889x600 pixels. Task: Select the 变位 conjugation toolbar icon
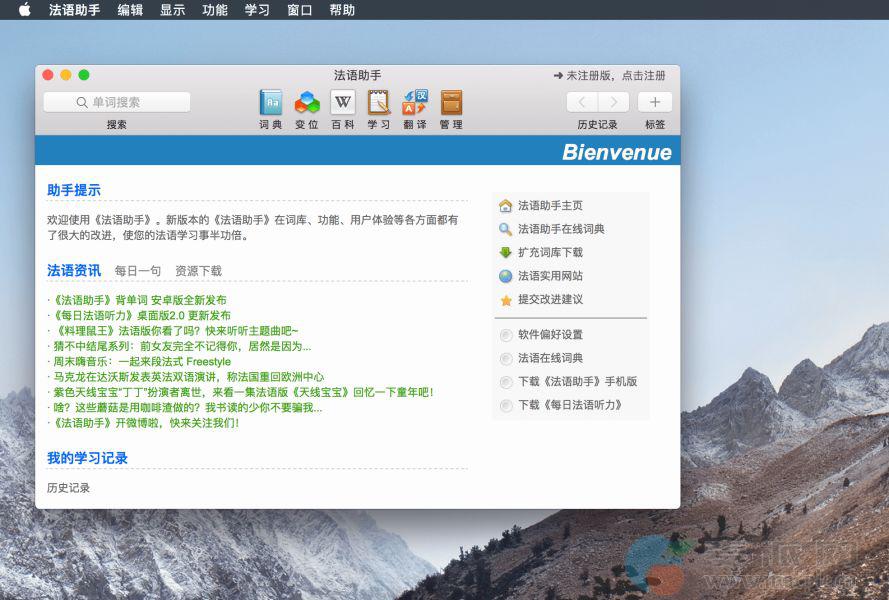pos(307,103)
